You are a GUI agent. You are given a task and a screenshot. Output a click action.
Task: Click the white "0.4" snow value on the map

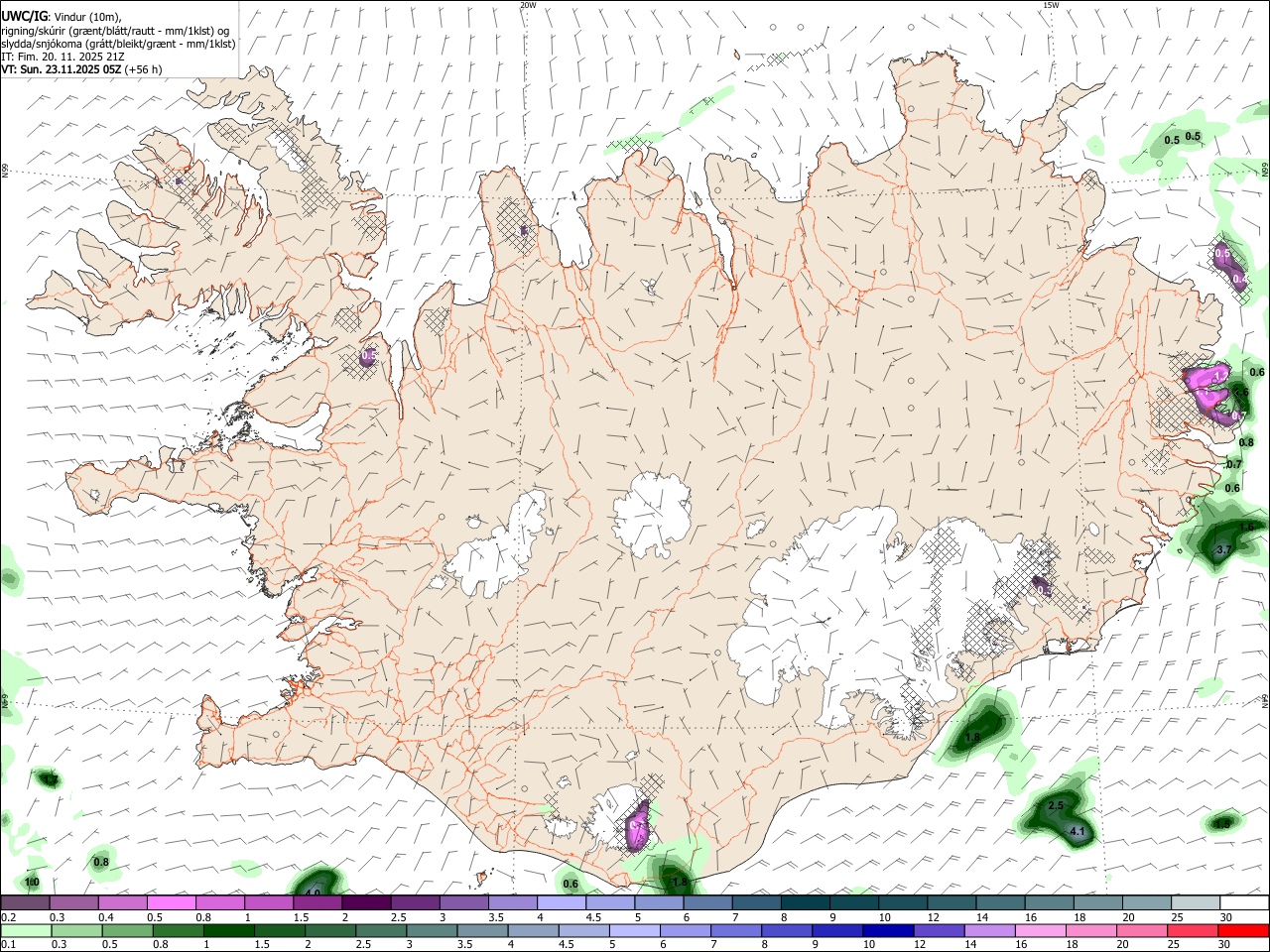pos(1239,280)
